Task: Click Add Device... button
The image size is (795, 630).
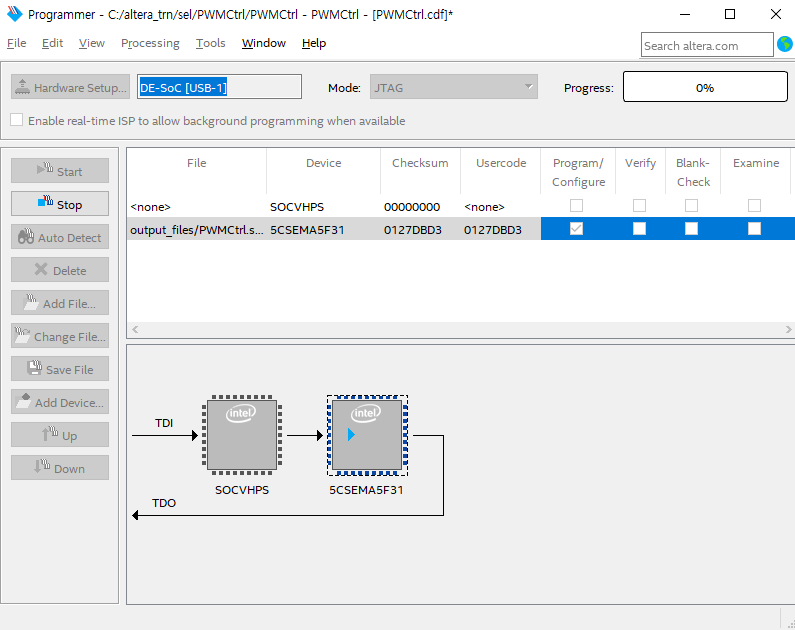Action: pyautogui.click(x=60, y=402)
